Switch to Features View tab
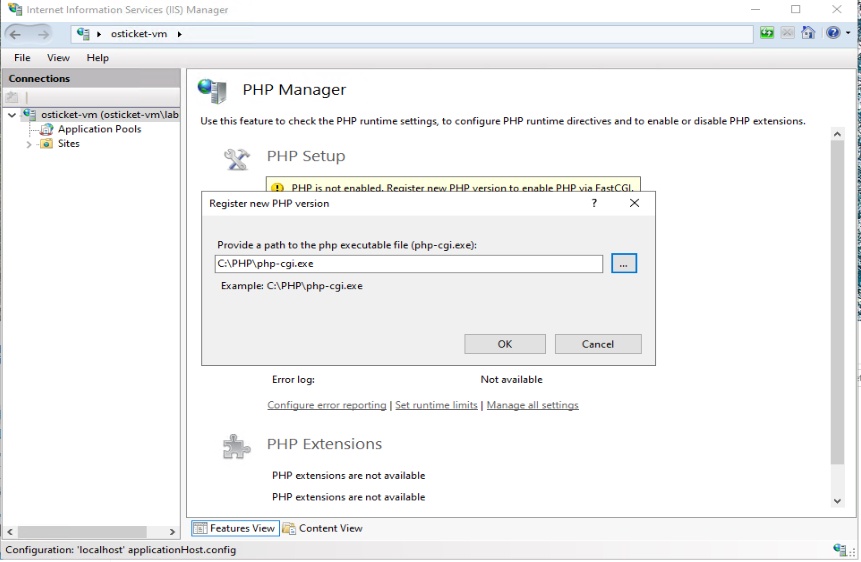Viewport: 861px width, 562px height. coord(235,528)
